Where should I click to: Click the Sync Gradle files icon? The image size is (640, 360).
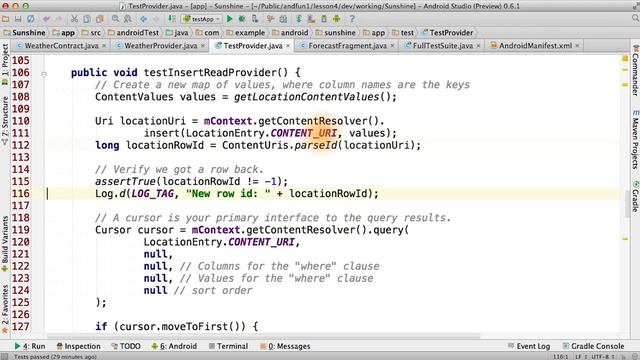(299, 19)
